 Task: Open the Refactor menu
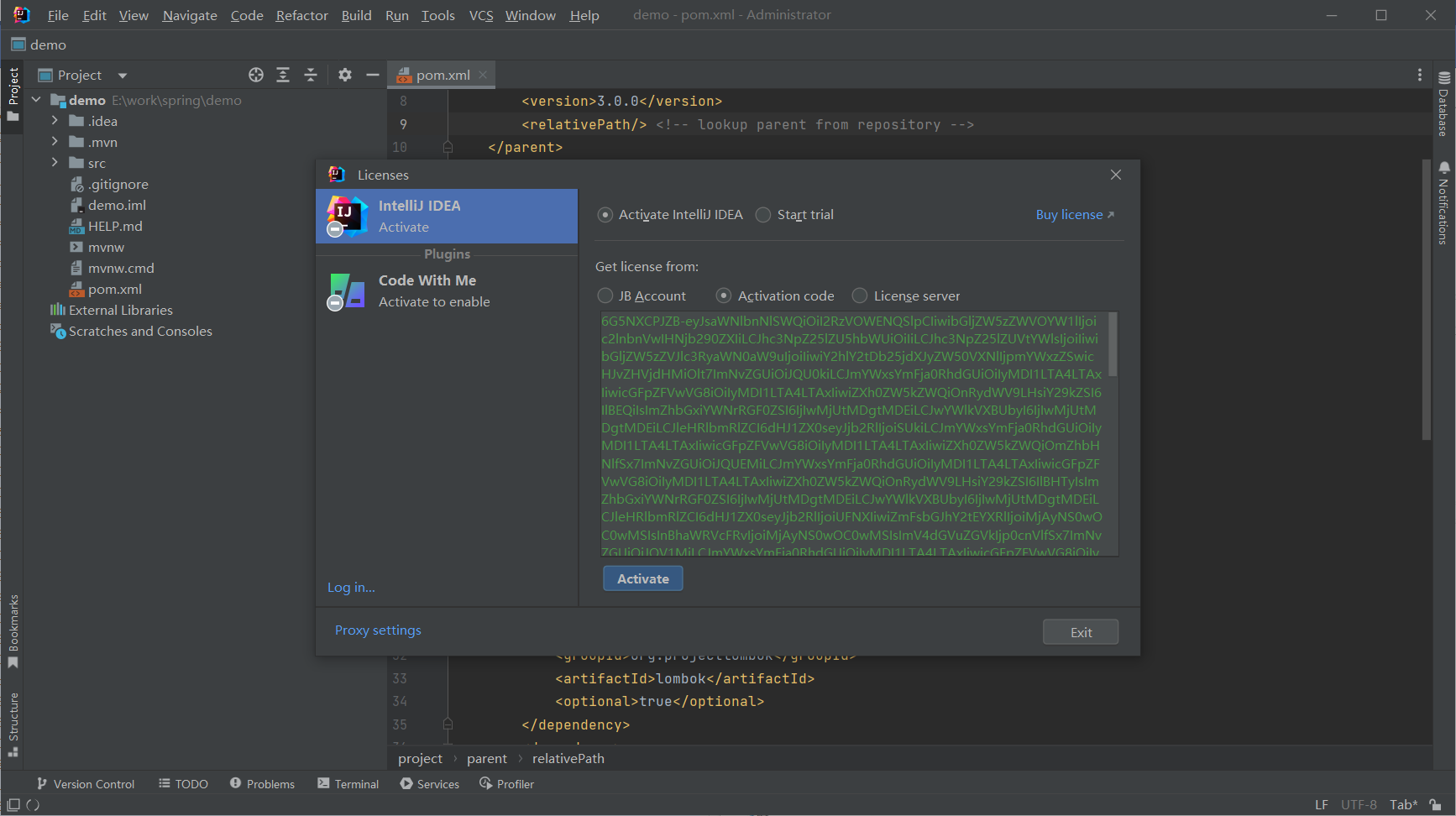click(x=301, y=15)
